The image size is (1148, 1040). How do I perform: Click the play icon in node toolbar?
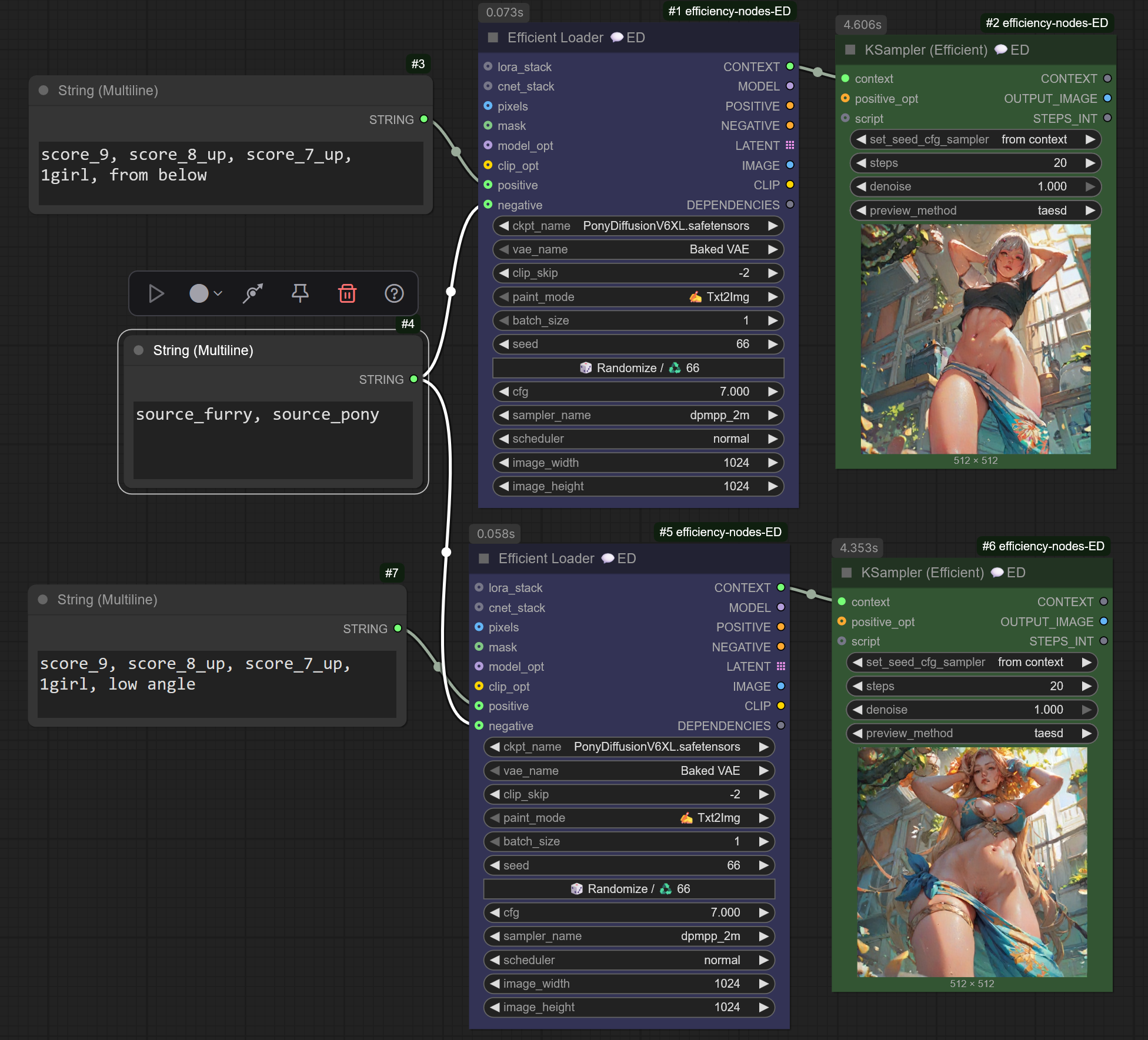(156, 293)
